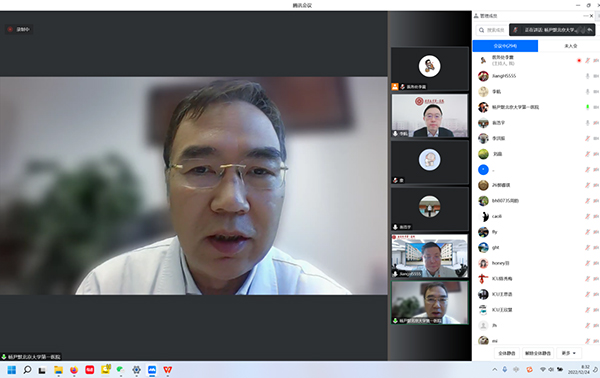The image size is (600, 378).
Task: Click the Firefox icon in the taskbar
Action: coord(74,370)
